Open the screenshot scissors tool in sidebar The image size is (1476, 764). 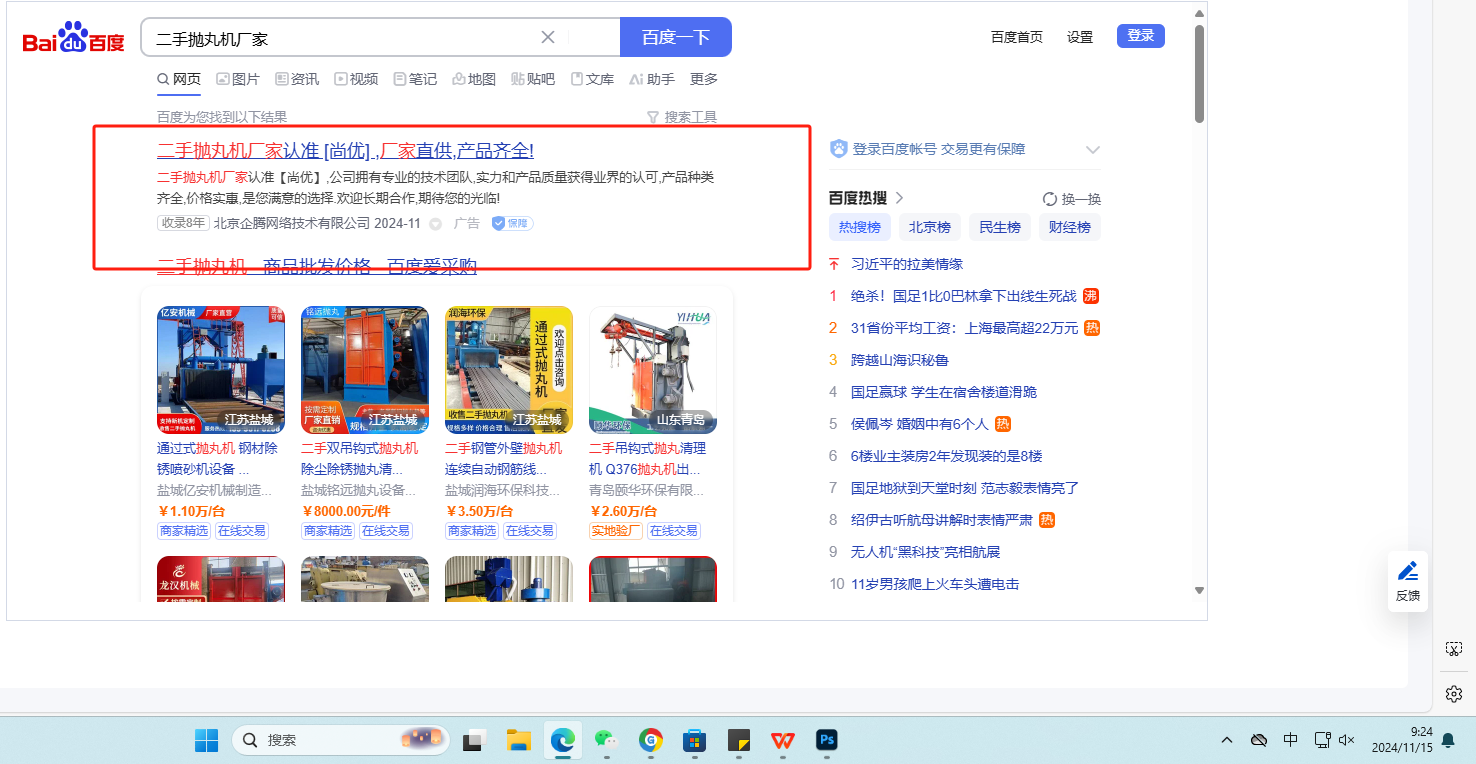1454,649
